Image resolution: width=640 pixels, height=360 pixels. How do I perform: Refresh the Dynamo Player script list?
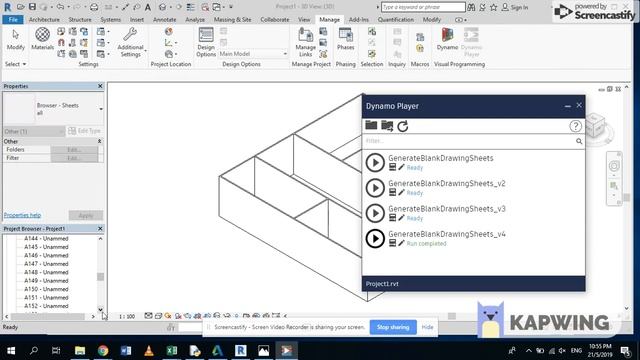click(403, 126)
